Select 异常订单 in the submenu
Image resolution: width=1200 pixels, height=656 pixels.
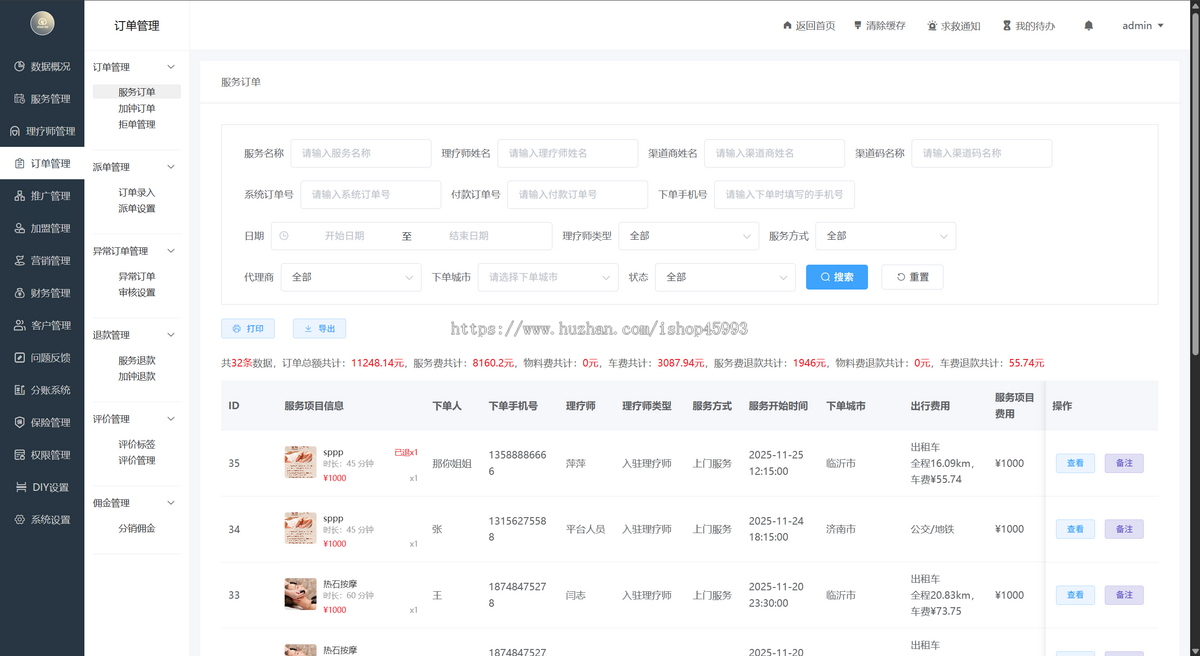pos(137,276)
